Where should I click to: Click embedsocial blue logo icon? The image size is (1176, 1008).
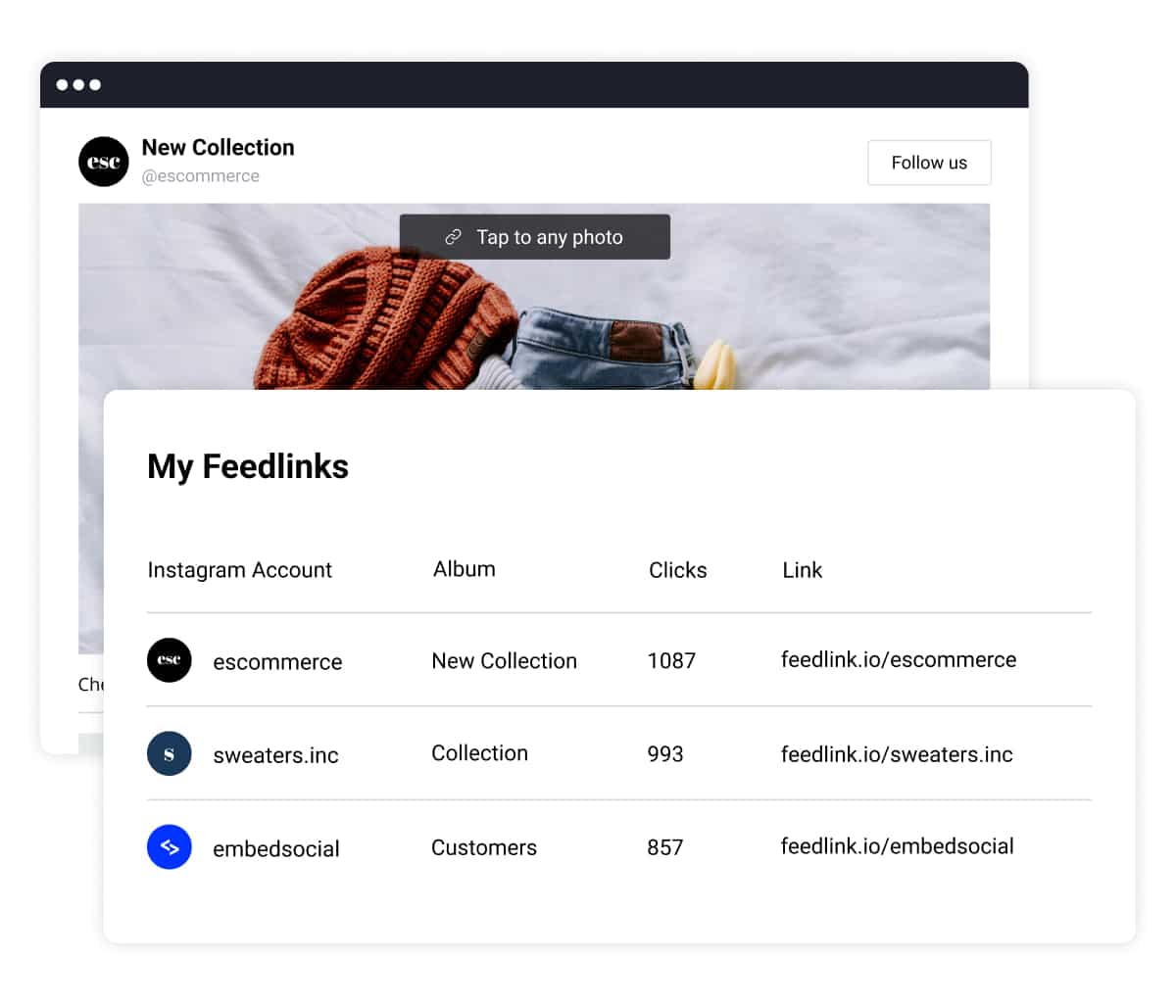(x=169, y=847)
